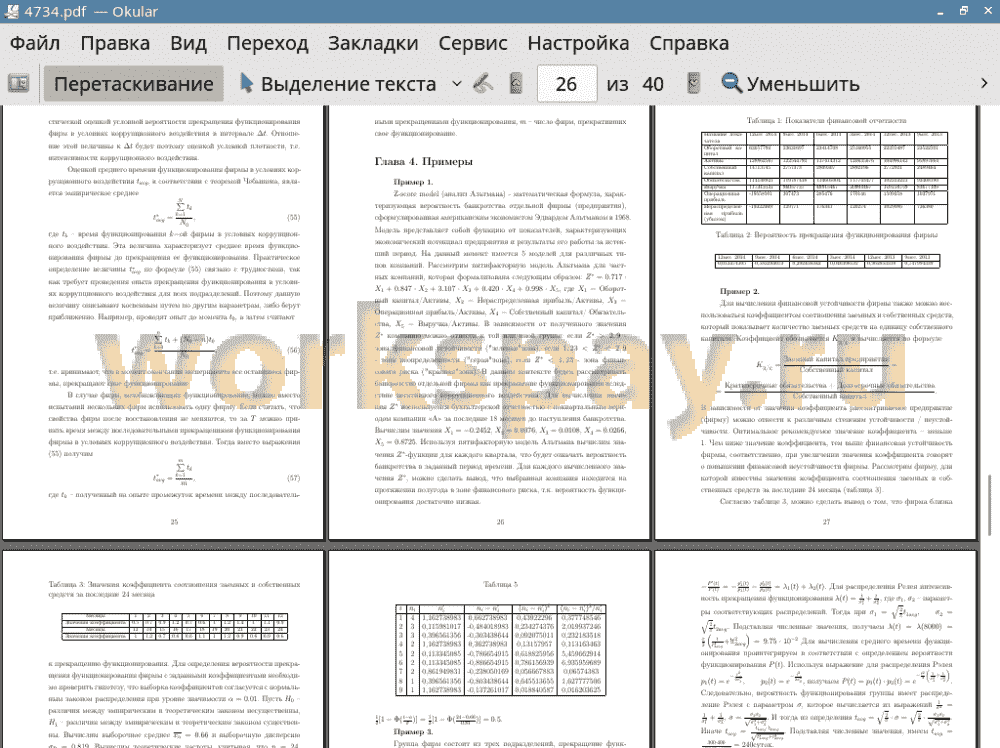Toggle the annotation pen tool
1000x748 pixels.
[x=483, y=84]
